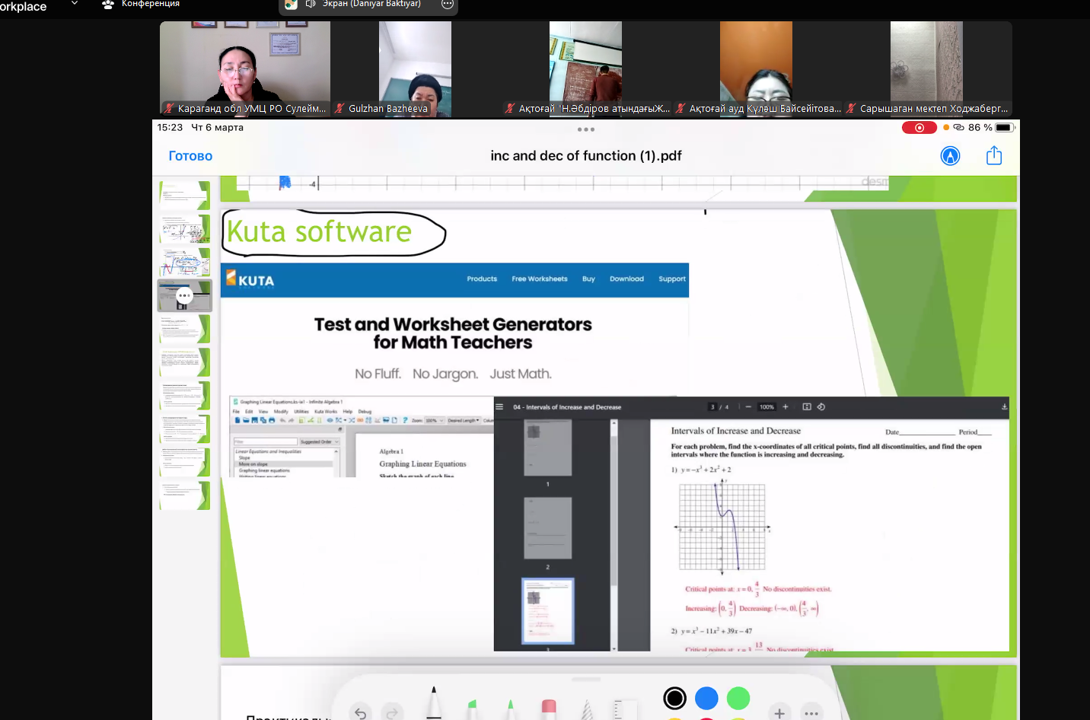
Task: Open screen share options ellipsis menu
Action: tap(447, 5)
